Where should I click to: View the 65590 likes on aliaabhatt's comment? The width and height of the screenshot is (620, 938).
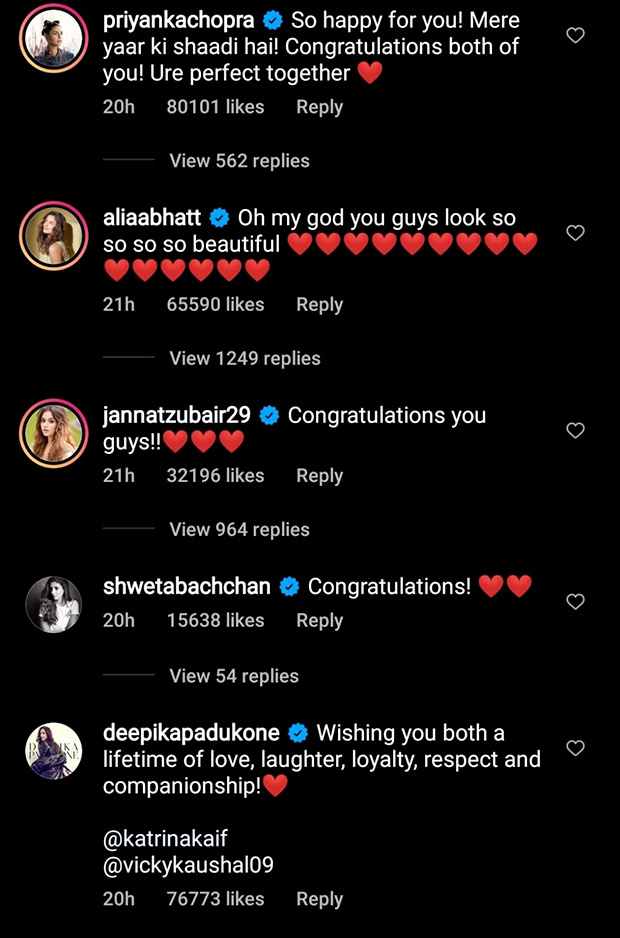click(215, 304)
